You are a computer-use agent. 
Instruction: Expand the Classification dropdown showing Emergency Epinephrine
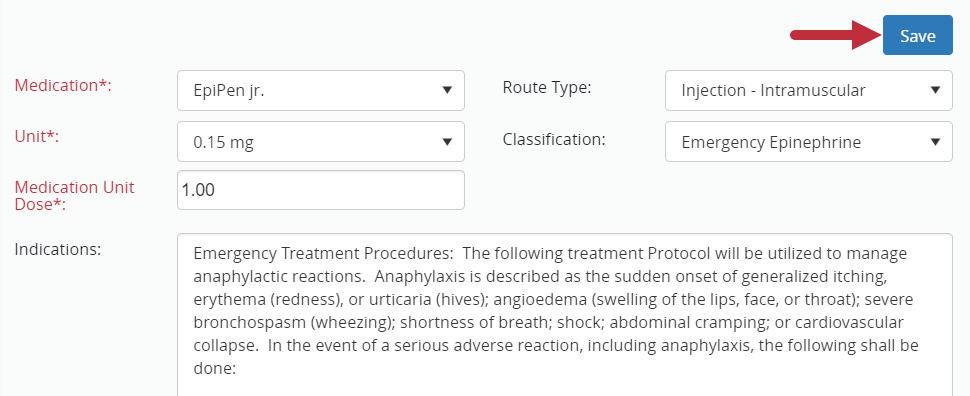(x=809, y=142)
